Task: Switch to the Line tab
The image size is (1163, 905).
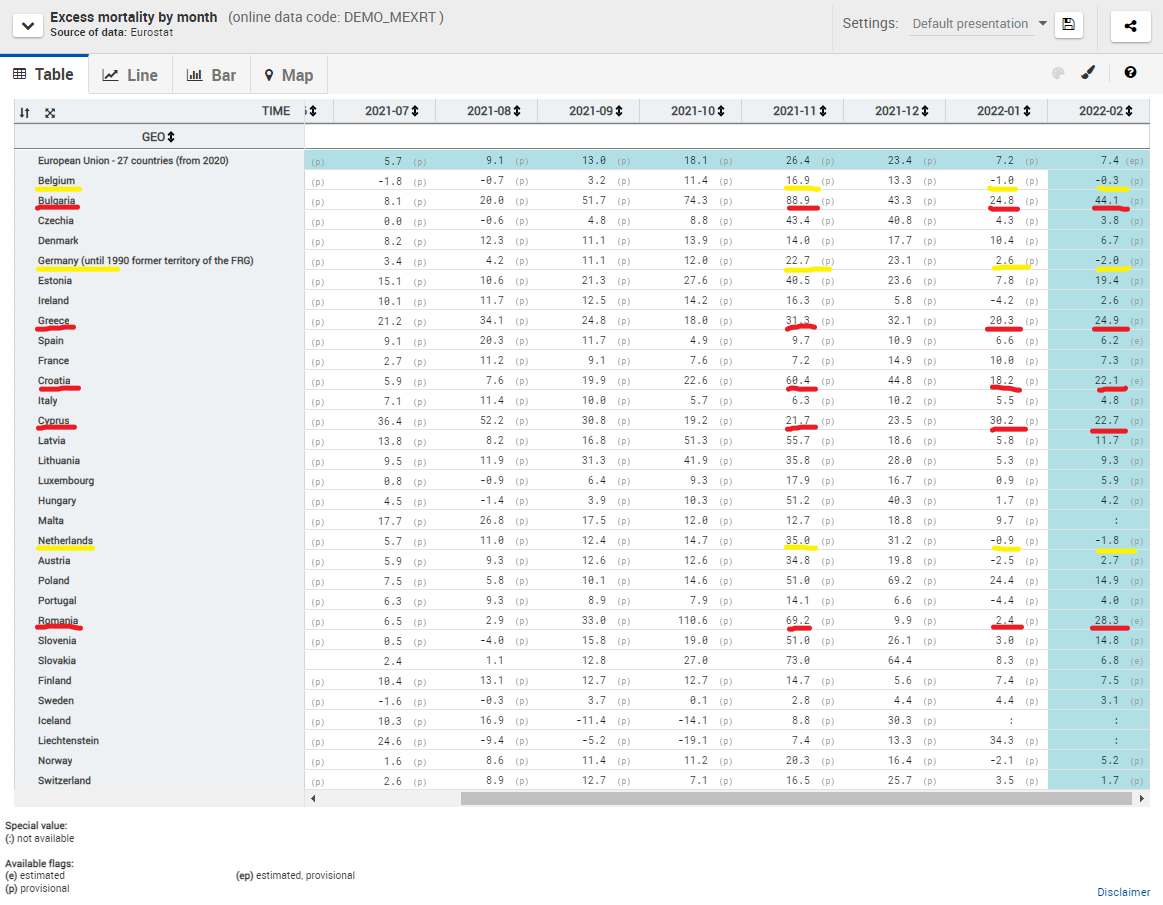Action: point(131,75)
